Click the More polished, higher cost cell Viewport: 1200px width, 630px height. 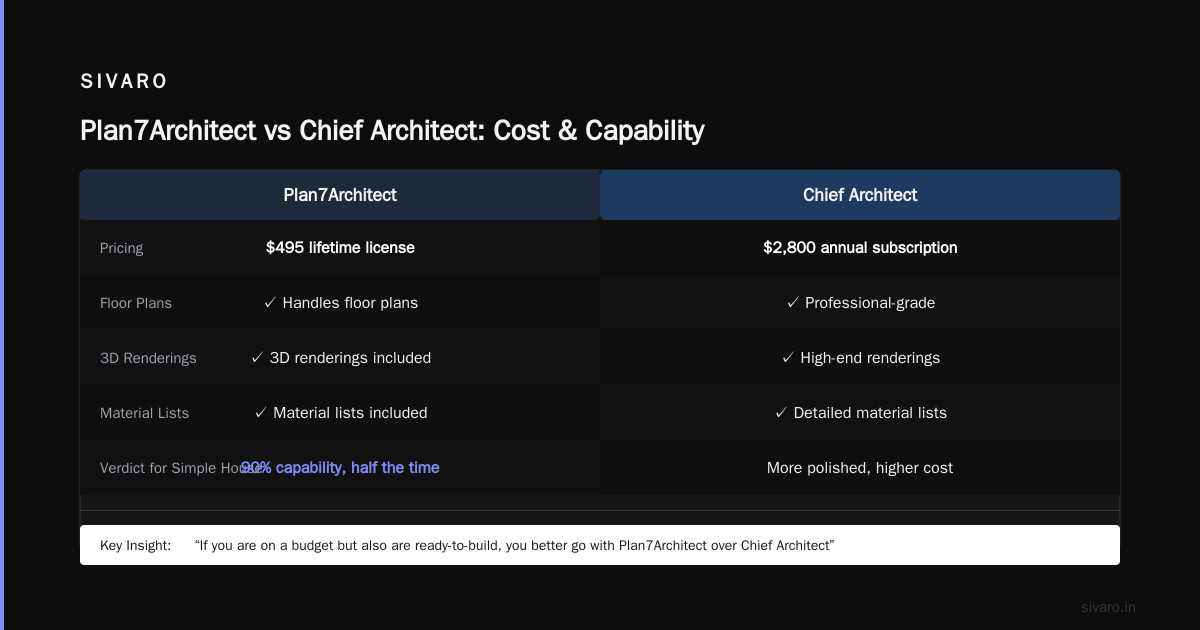[860, 467]
